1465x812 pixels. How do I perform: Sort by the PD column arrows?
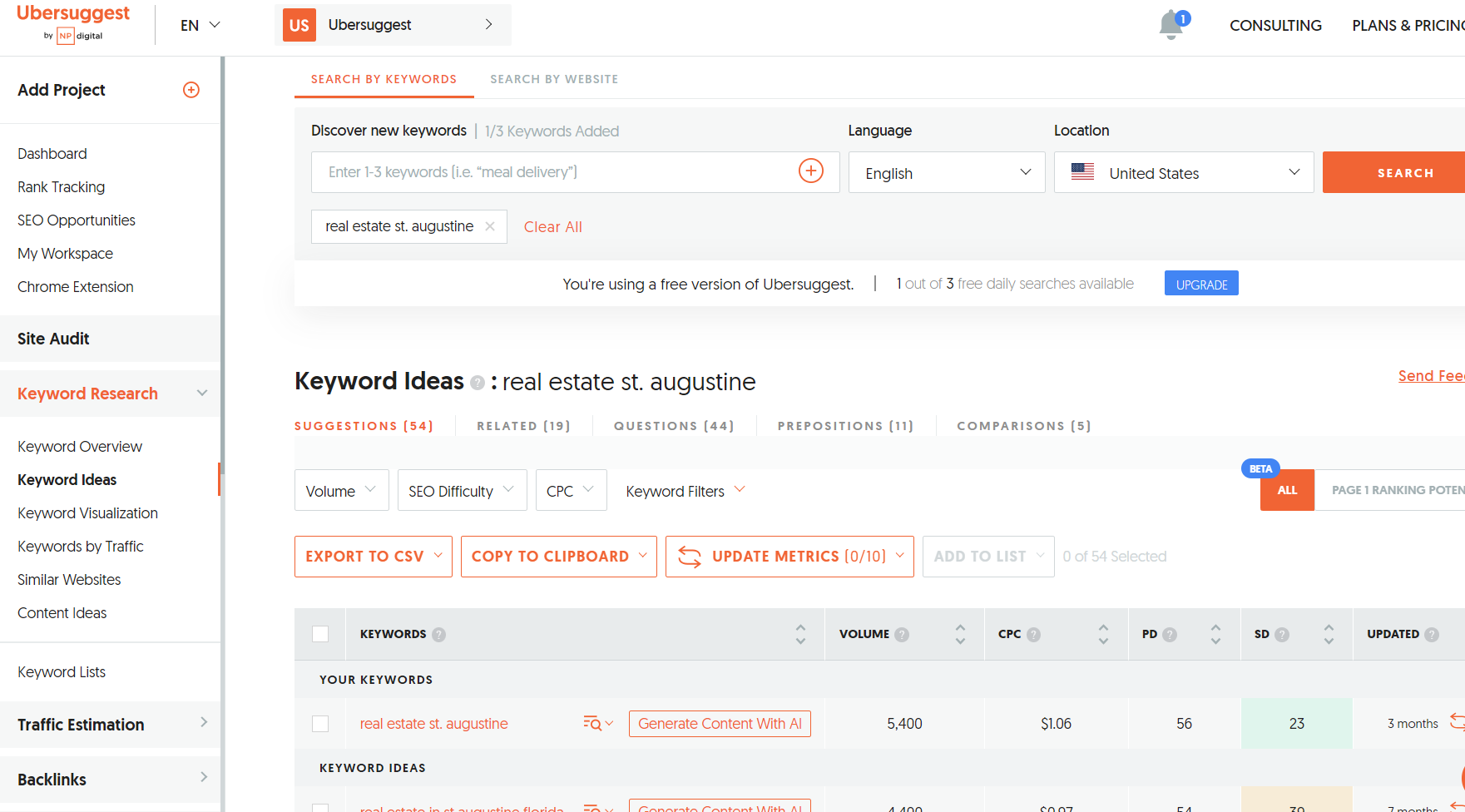tap(1215, 634)
